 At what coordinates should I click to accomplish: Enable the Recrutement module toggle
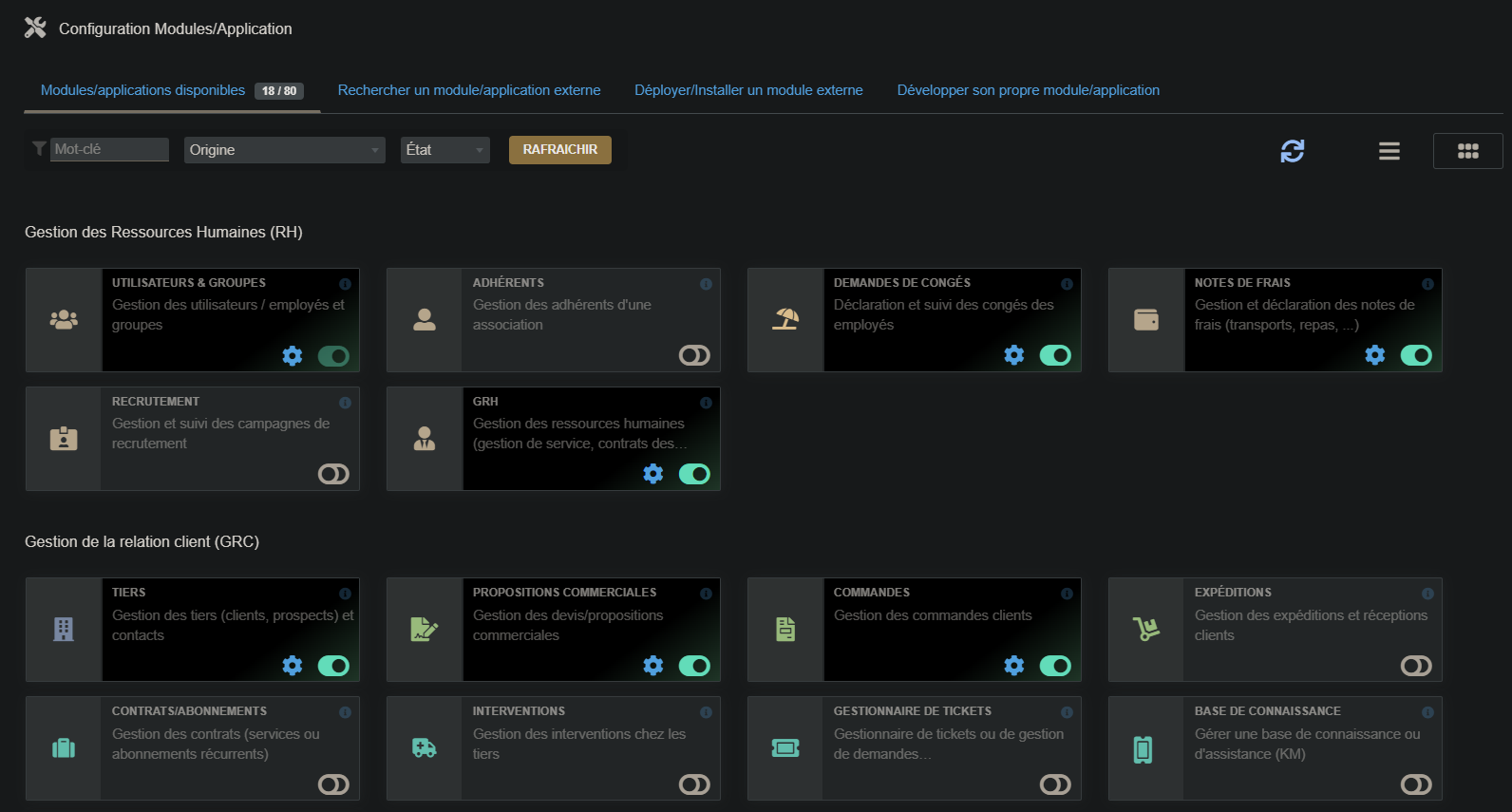pyautogui.click(x=333, y=474)
